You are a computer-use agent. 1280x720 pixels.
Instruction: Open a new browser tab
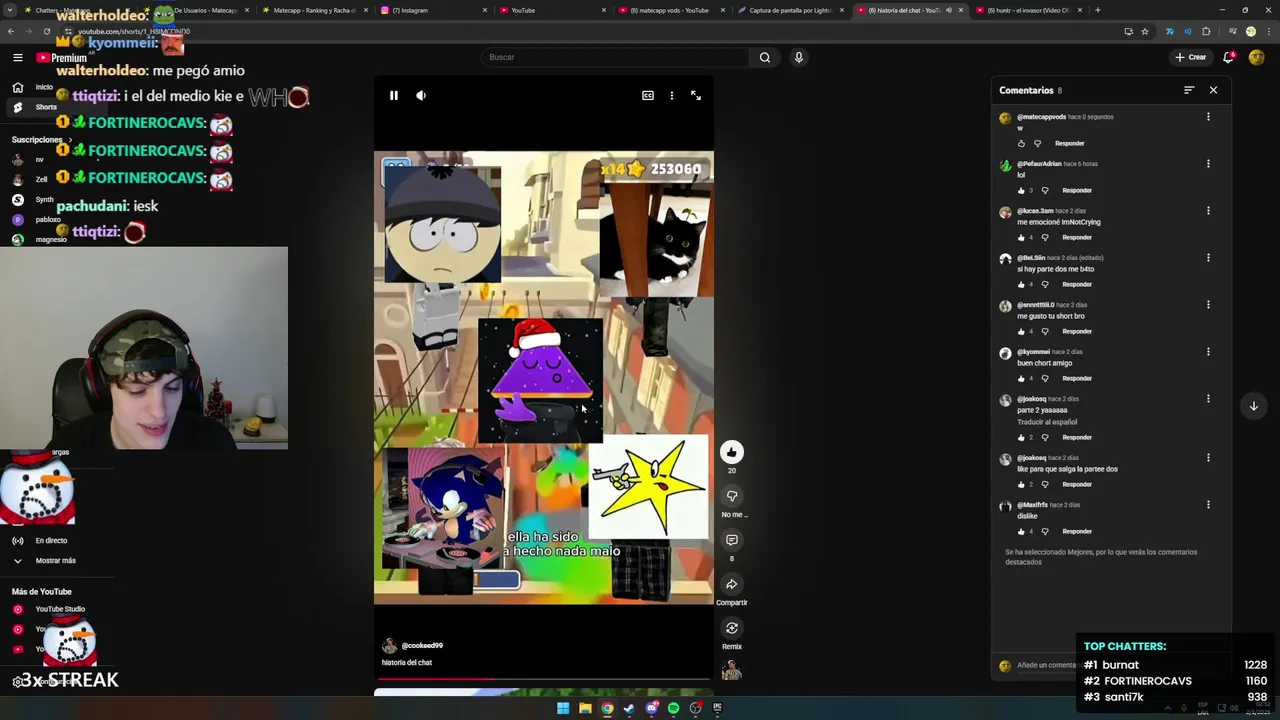pyautogui.click(x=1097, y=10)
